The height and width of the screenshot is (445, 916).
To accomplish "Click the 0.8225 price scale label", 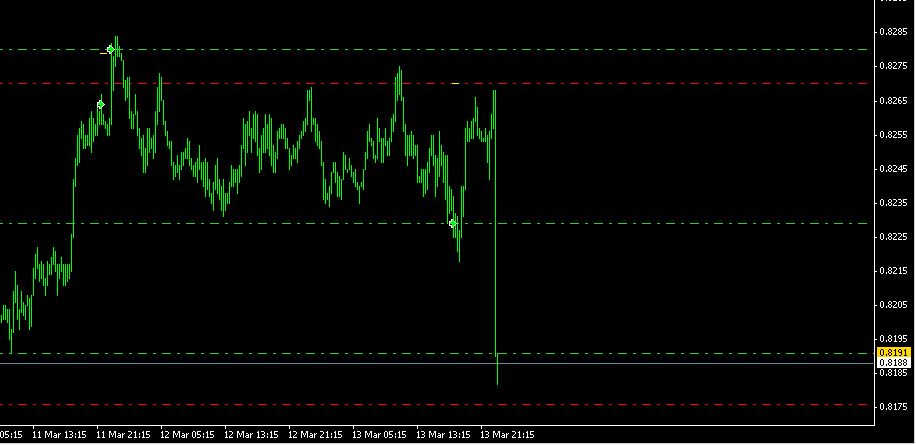I will 894,237.
